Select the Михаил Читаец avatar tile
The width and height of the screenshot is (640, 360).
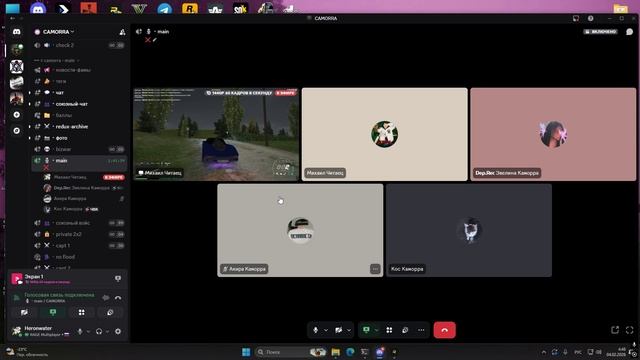(x=384, y=134)
